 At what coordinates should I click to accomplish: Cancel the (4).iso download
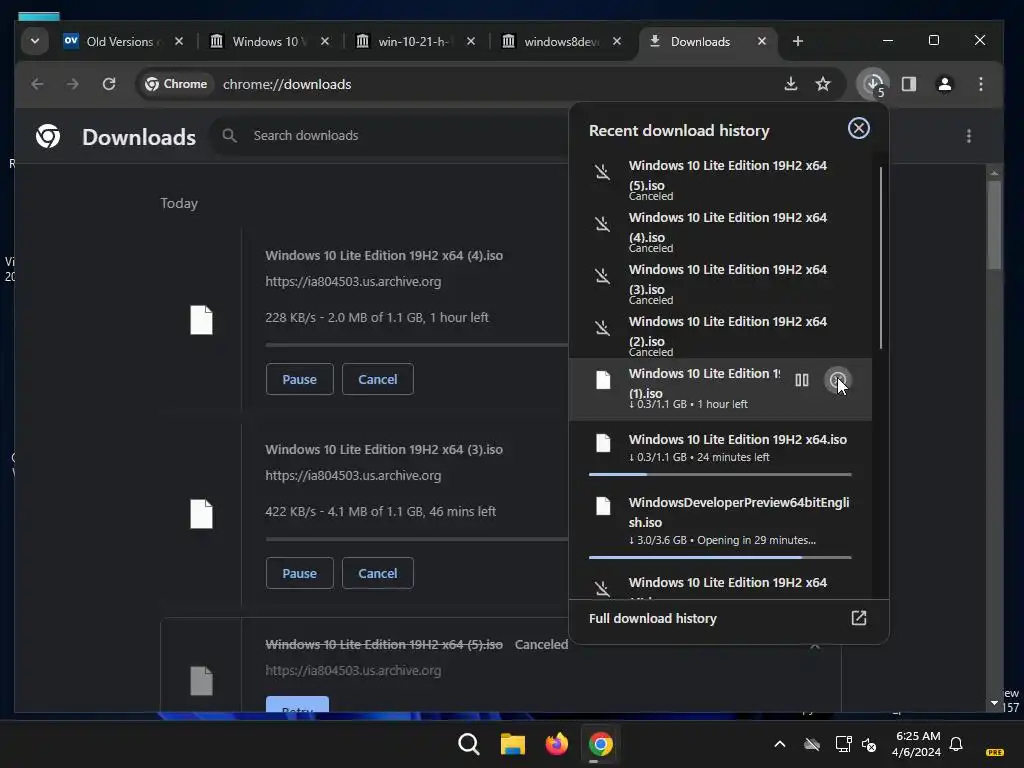377,379
